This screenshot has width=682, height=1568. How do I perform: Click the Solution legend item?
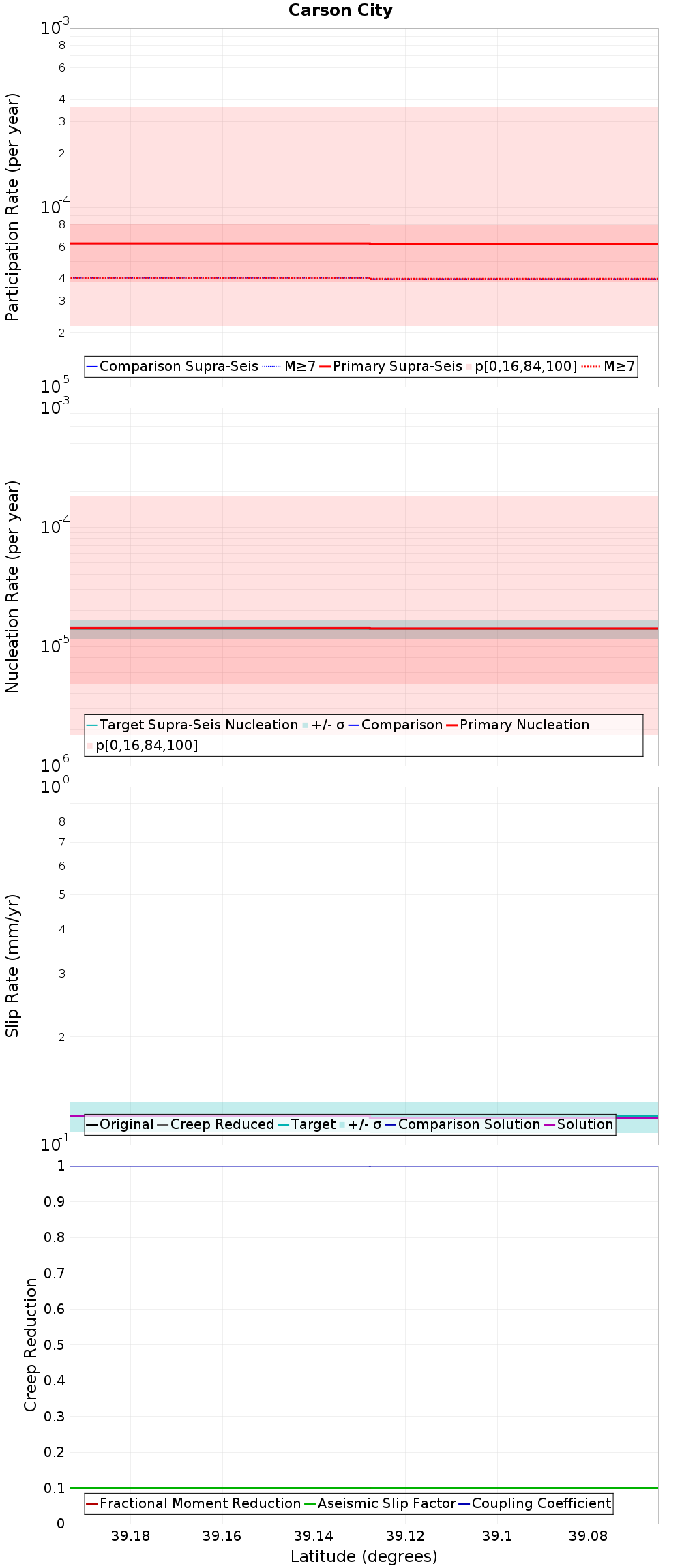[578, 1124]
